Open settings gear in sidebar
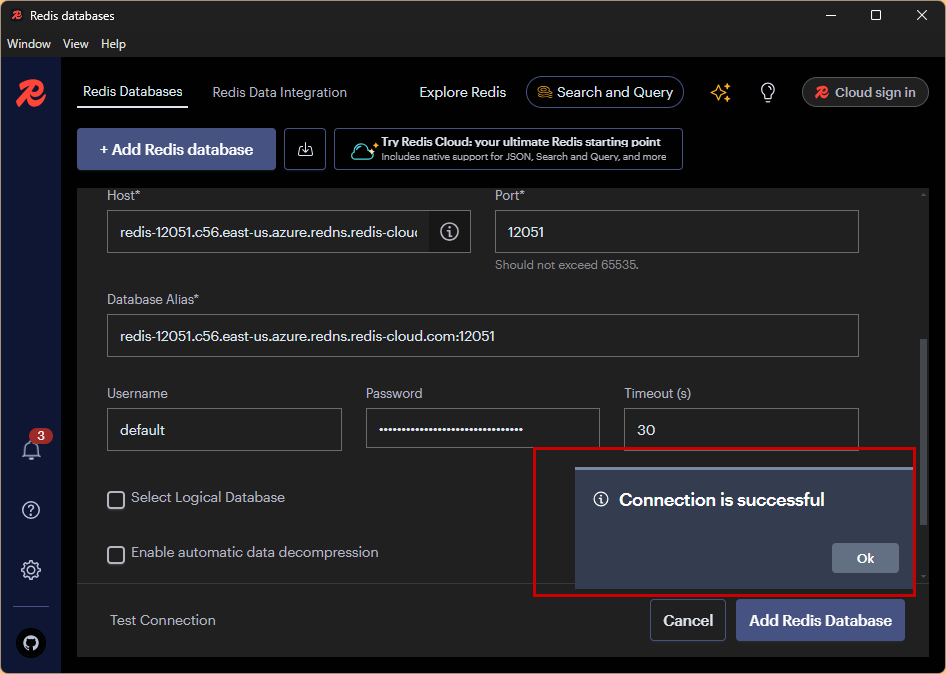Screen dimensions: 946x674 click(31, 570)
